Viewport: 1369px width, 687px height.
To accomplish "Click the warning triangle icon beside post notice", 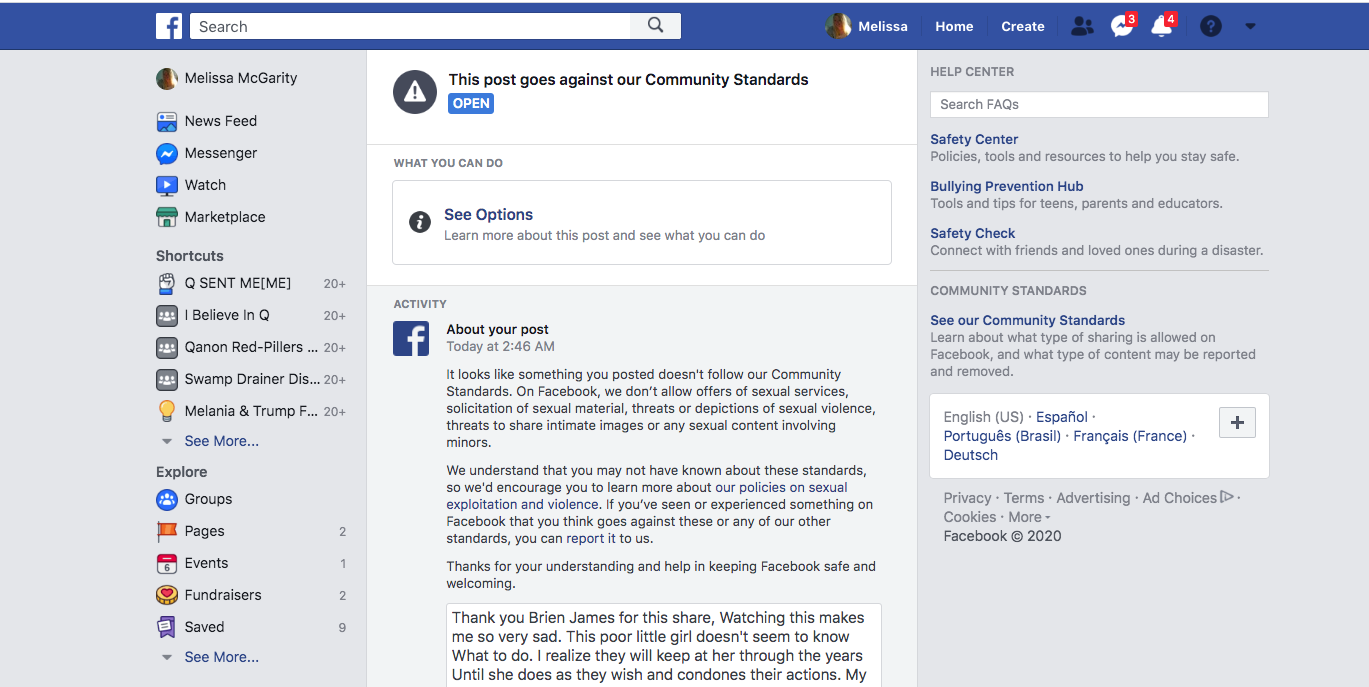I will [x=415, y=92].
